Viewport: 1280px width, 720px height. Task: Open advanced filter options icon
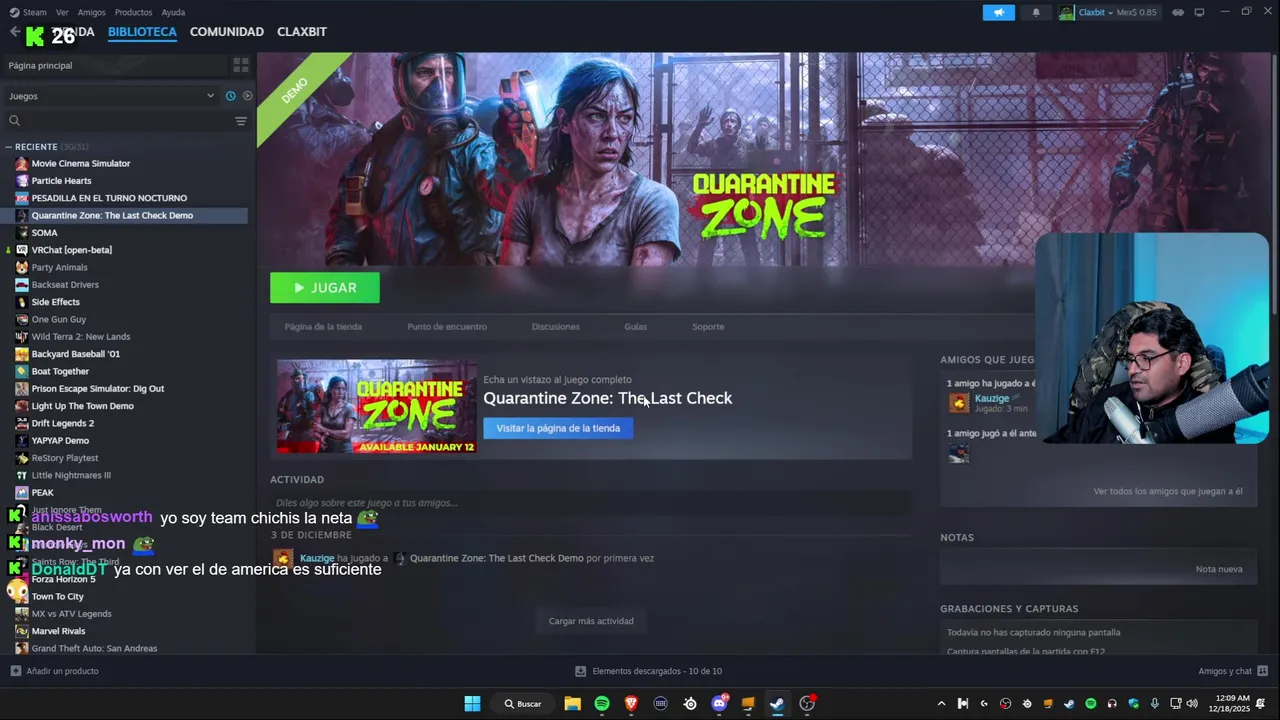tap(241, 121)
